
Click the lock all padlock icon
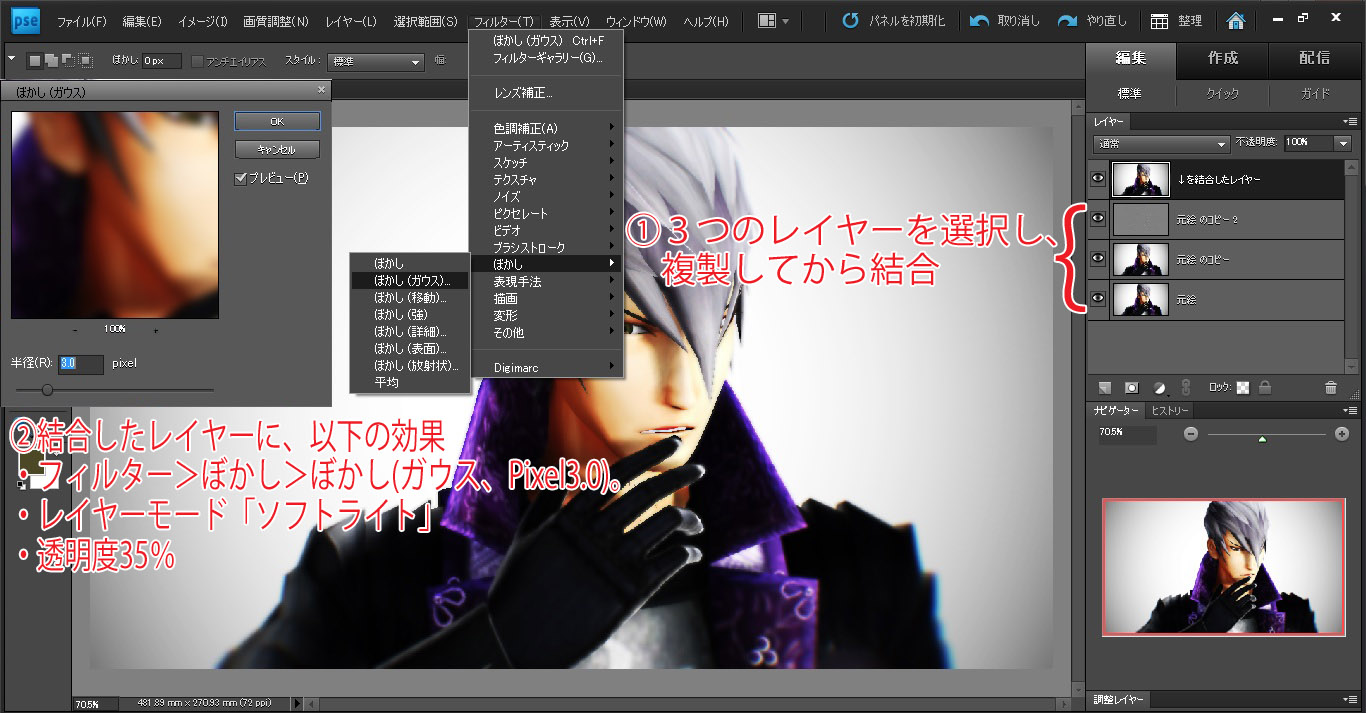coord(1265,387)
